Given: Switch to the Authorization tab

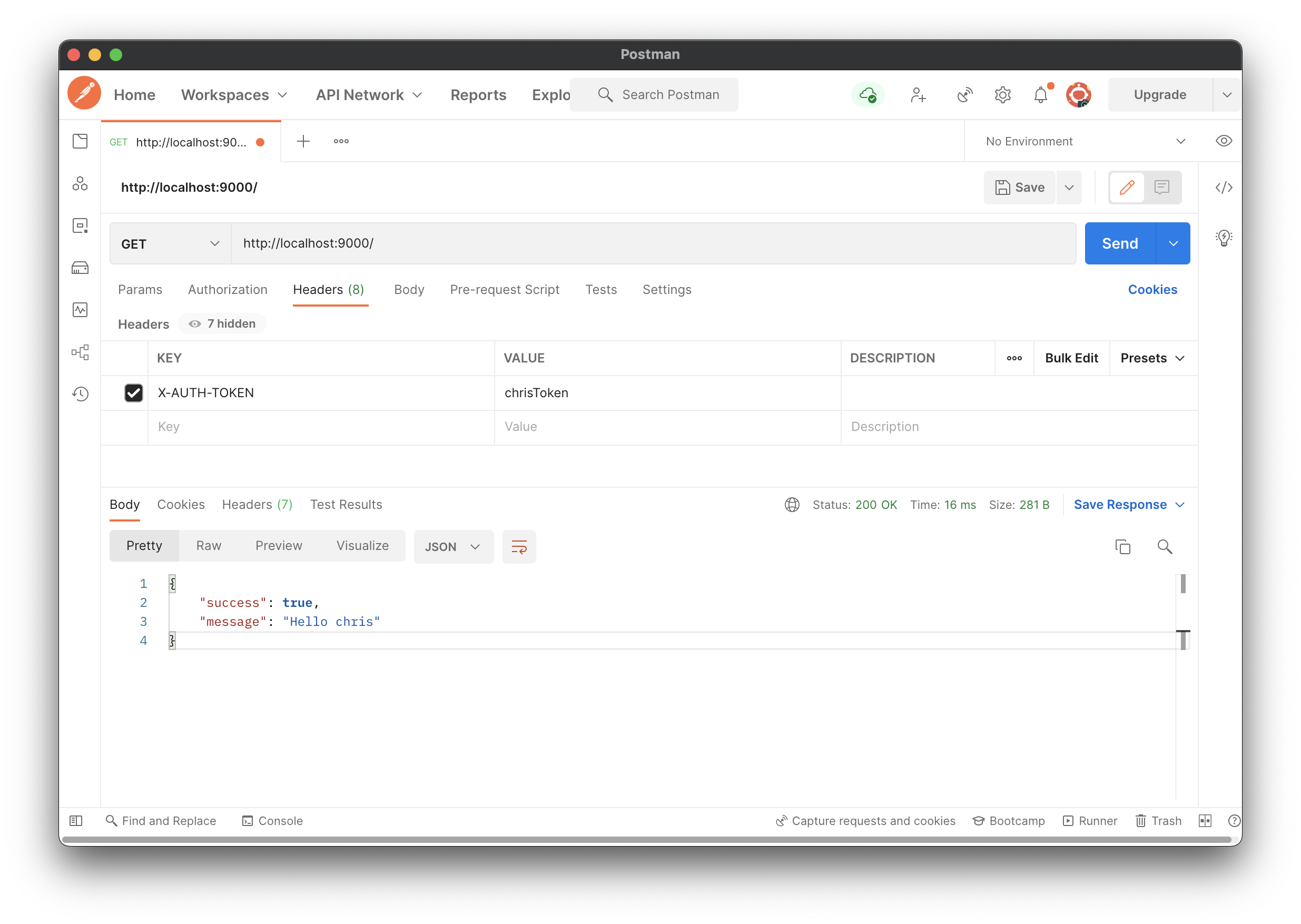Looking at the screenshot, I should (228, 290).
